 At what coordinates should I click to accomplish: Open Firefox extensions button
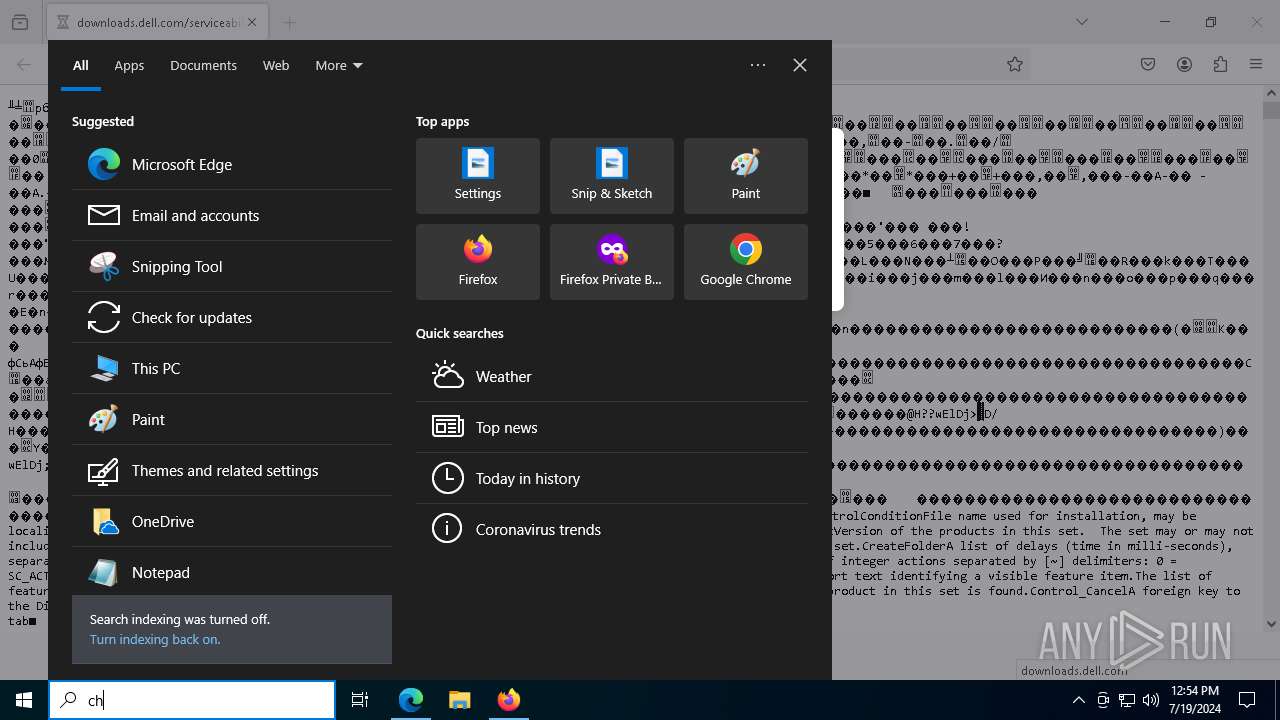tap(1220, 64)
